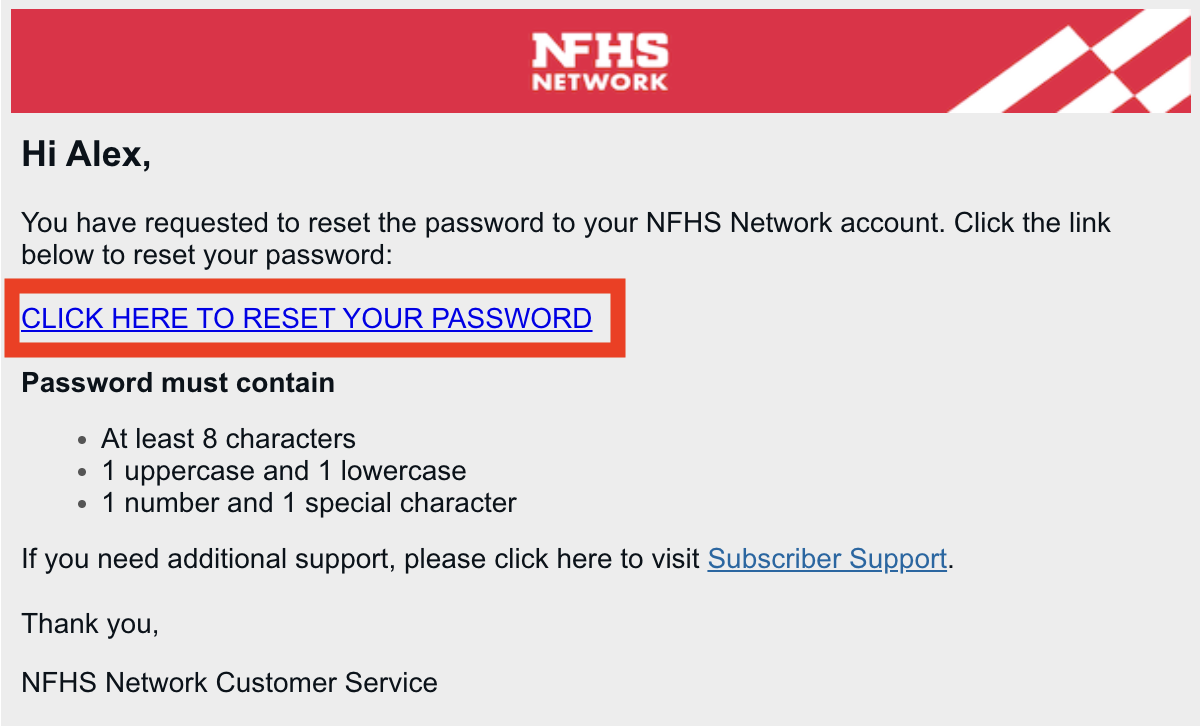
Task: Click the "Hi Alex," greeting
Action: (86, 155)
